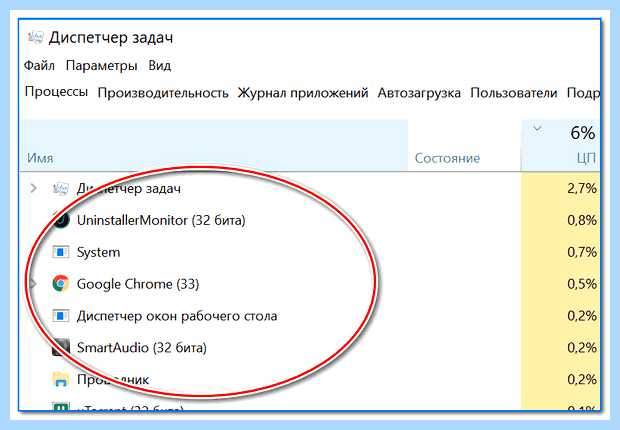Click the System process icon
The image size is (620, 430).
click(60, 252)
